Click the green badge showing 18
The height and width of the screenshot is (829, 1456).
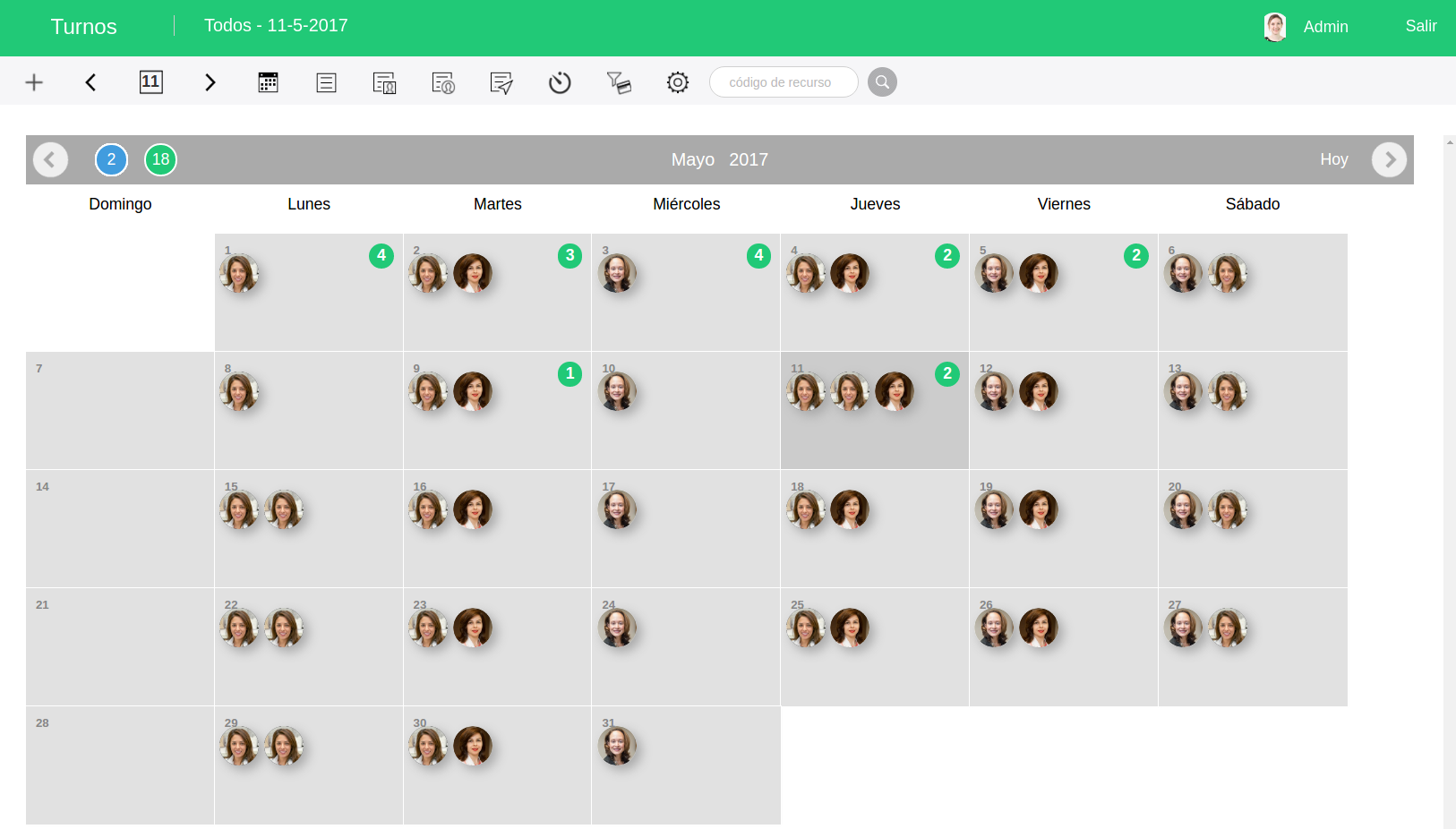(160, 160)
